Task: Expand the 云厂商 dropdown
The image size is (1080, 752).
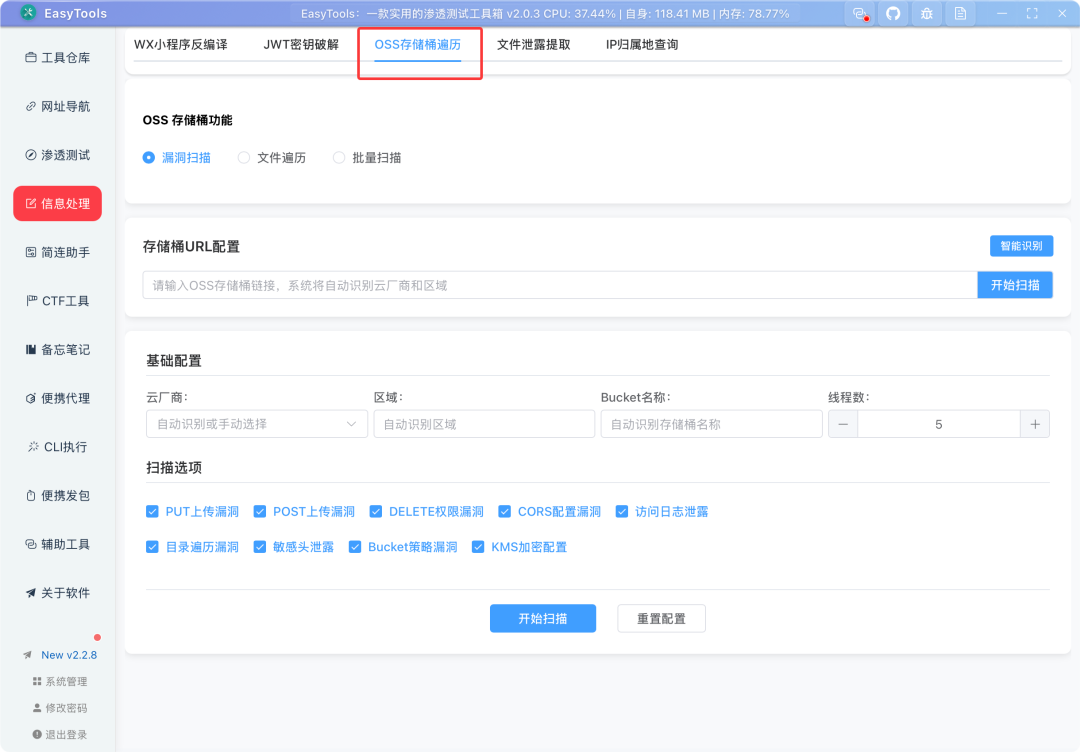Action: click(x=257, y=424)
